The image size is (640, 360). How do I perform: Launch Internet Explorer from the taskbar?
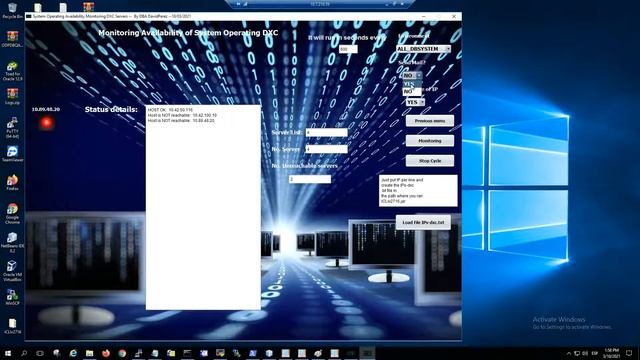(x=73, y=353)
